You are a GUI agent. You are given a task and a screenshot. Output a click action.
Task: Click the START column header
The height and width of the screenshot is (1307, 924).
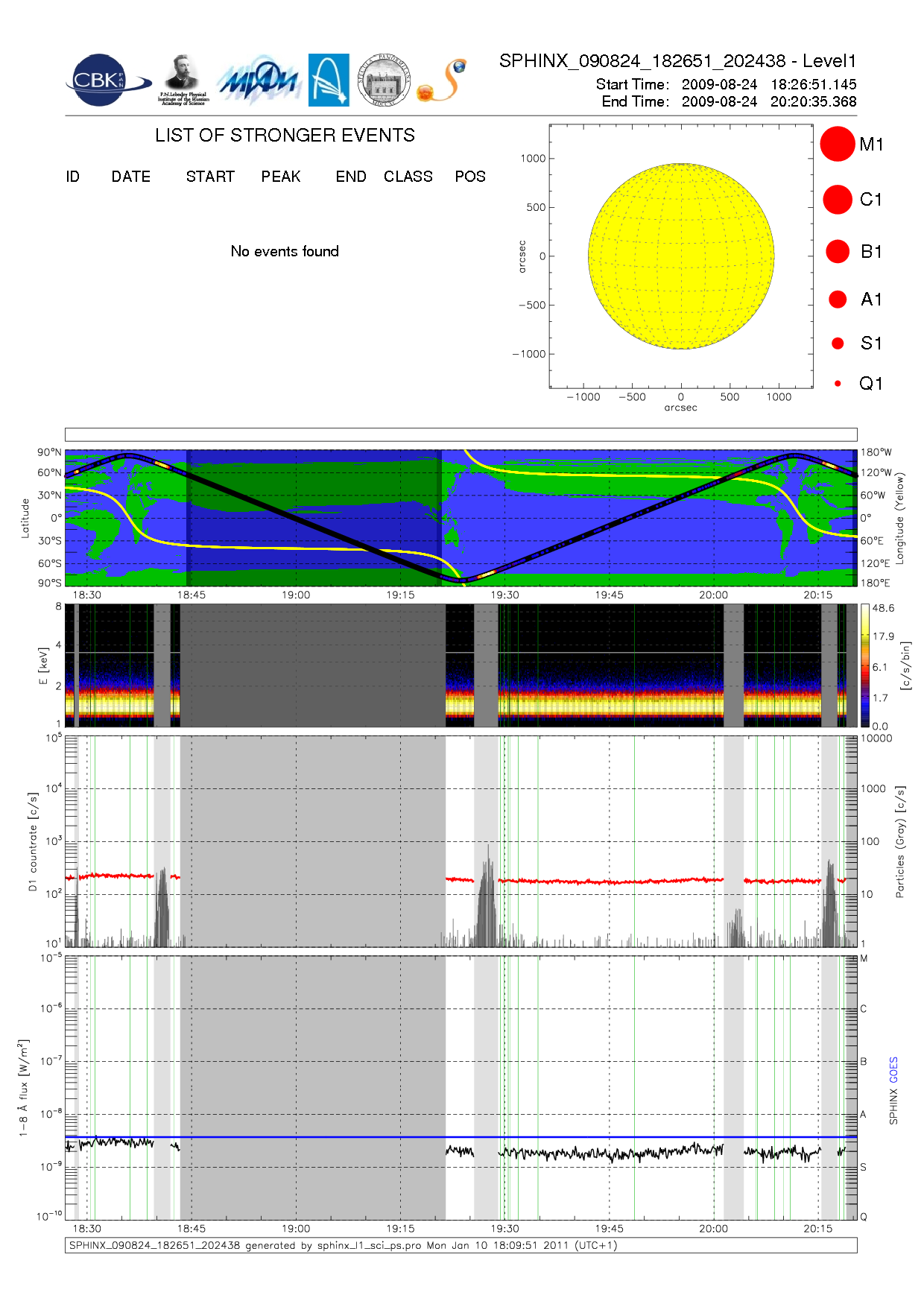click(x=210, y=177)
